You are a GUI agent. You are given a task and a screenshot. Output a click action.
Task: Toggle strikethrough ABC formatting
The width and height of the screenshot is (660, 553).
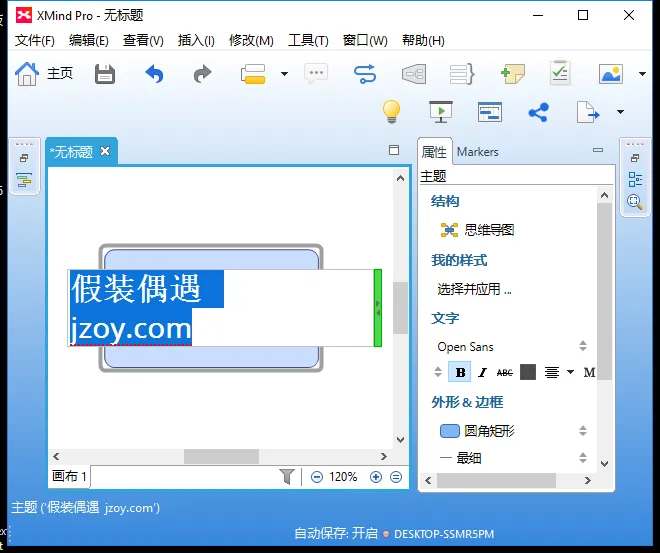[504, 373]
